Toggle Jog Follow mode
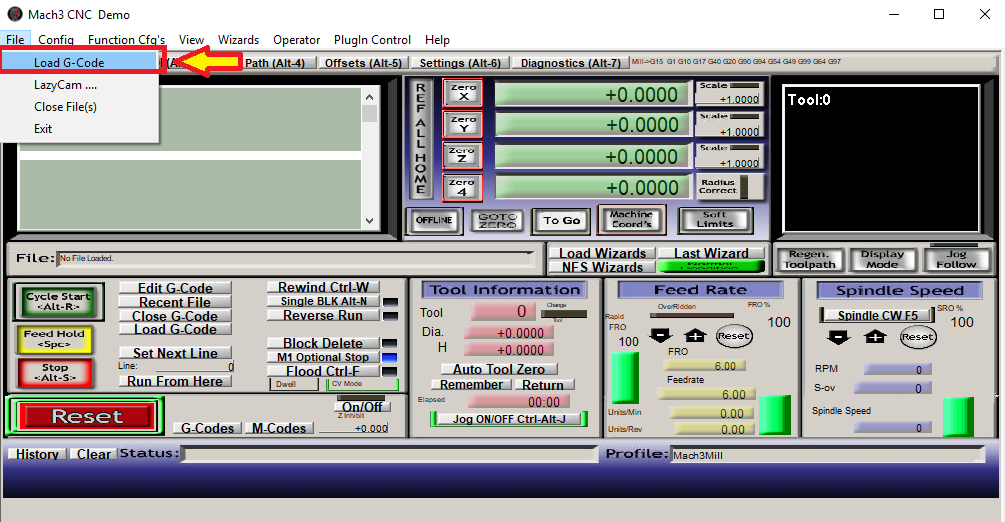Screen dimensions: 1005x522 tap(956, 259)
